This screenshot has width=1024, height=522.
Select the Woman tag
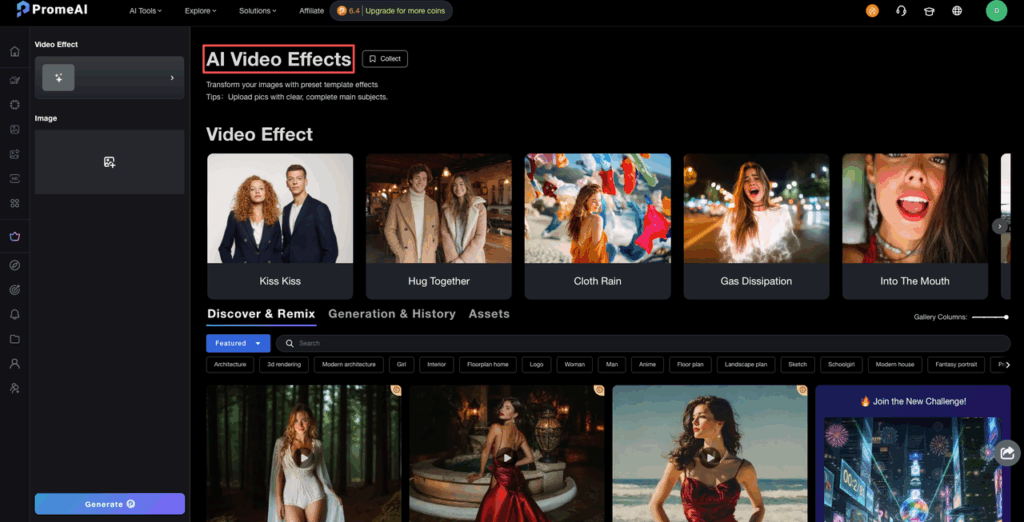coord(575,365)
